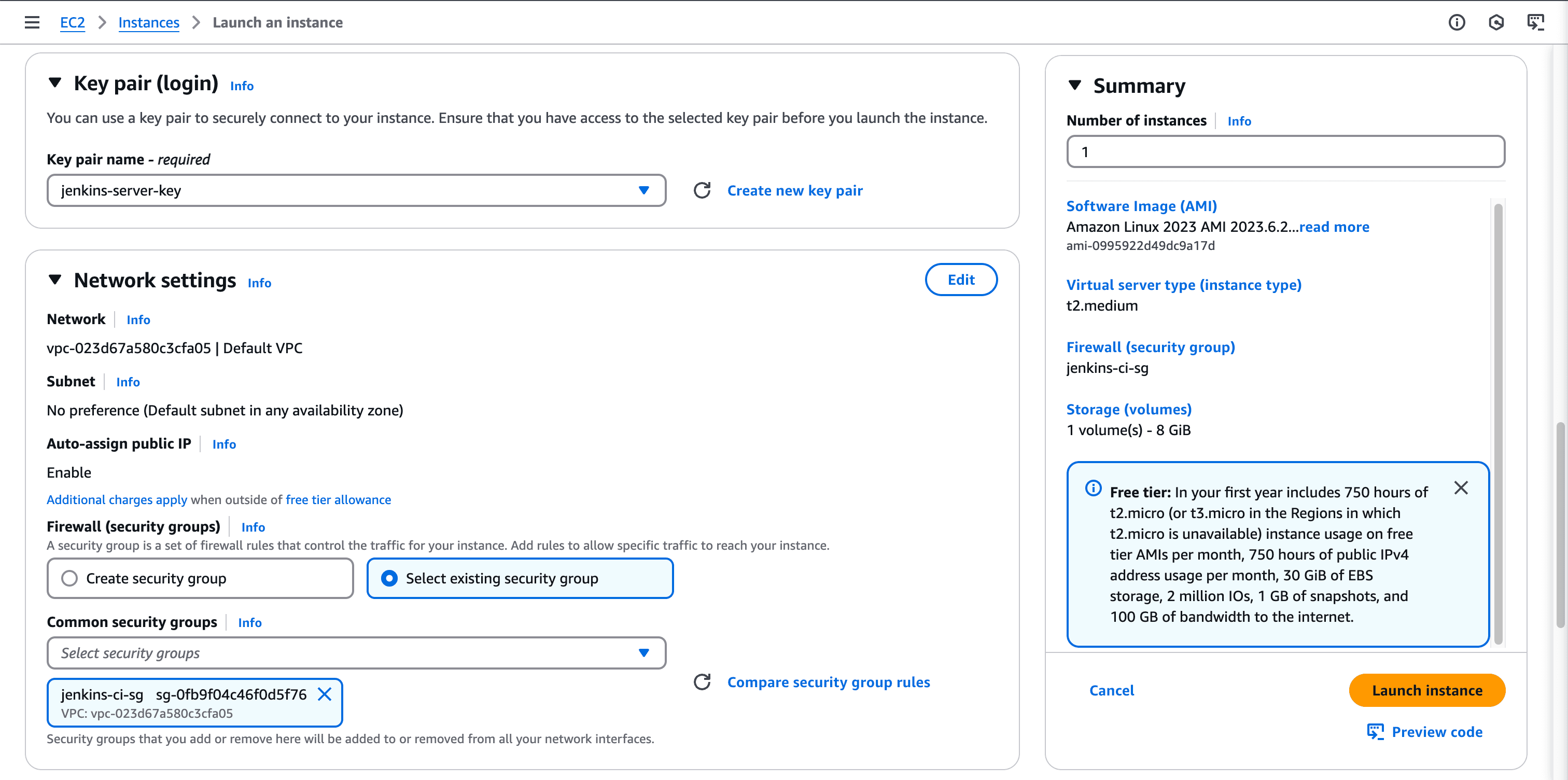Collapse the Key pair (login) section
The height and width of the screenshot is (780, 1568).
tap(55, 83)
